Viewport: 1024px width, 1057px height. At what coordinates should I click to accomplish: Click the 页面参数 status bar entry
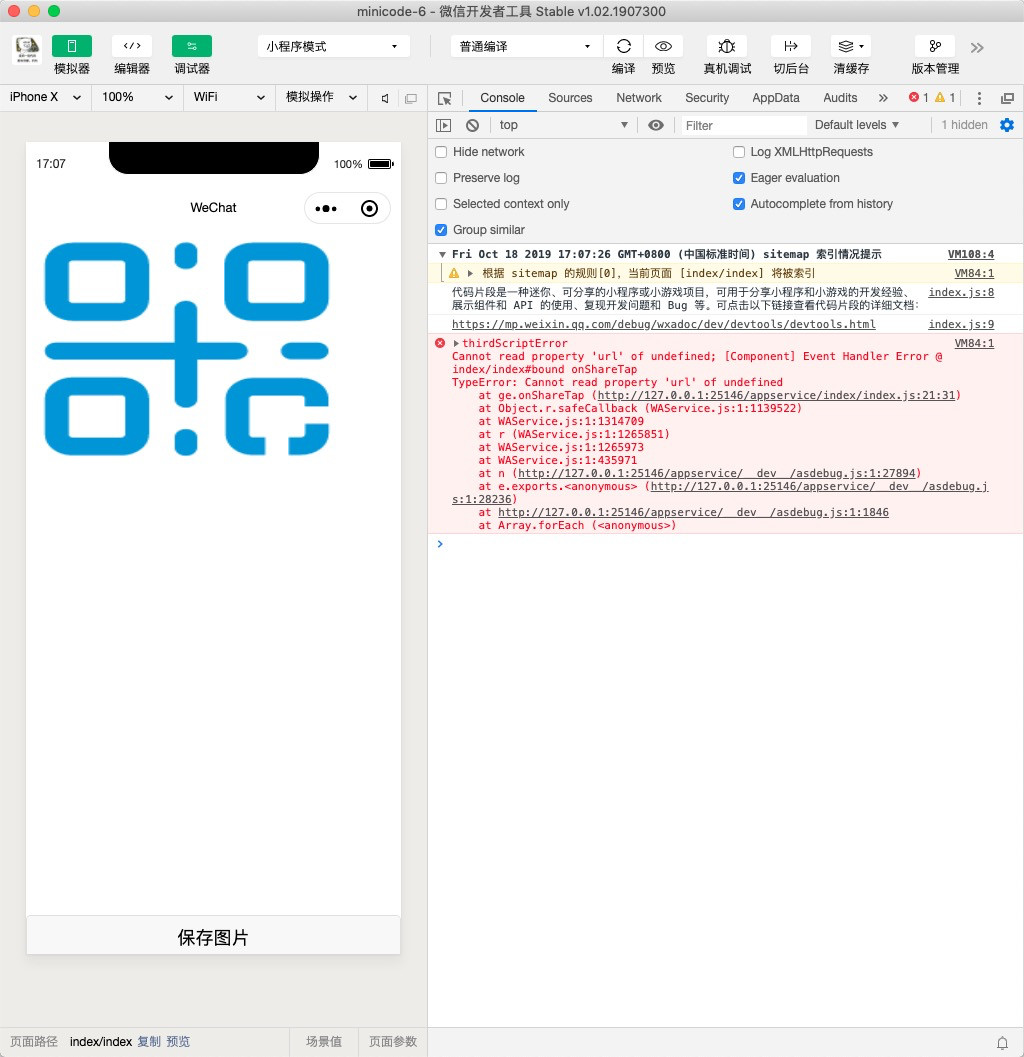pyautogui.click(x=393, y=1042)
